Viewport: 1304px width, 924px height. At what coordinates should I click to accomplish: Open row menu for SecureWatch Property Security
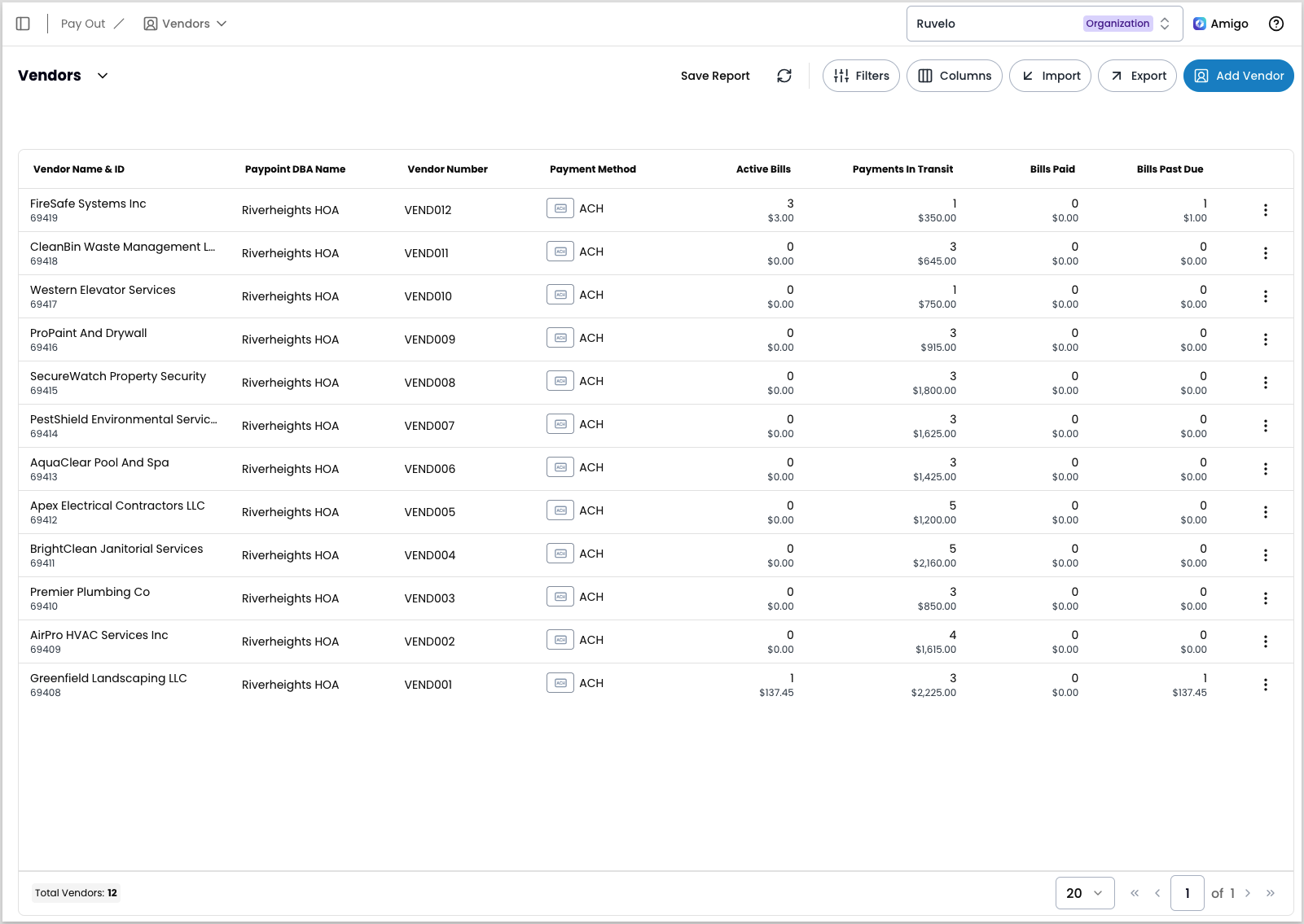point(1266,383)
